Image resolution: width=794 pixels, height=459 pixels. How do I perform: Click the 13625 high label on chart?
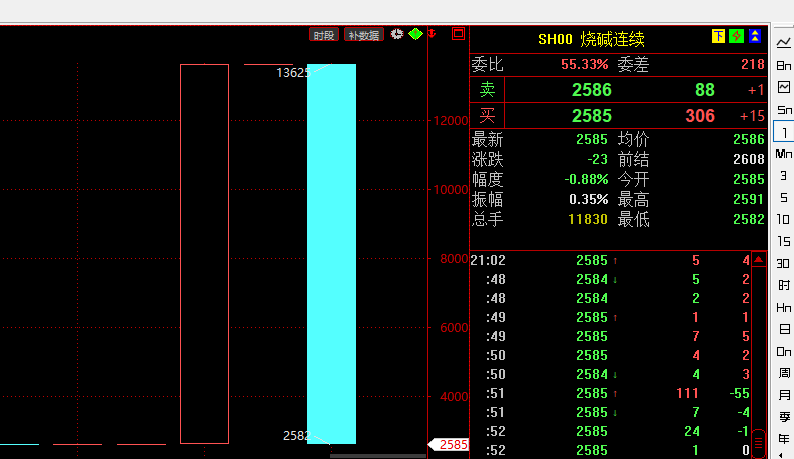click(293, 73)
